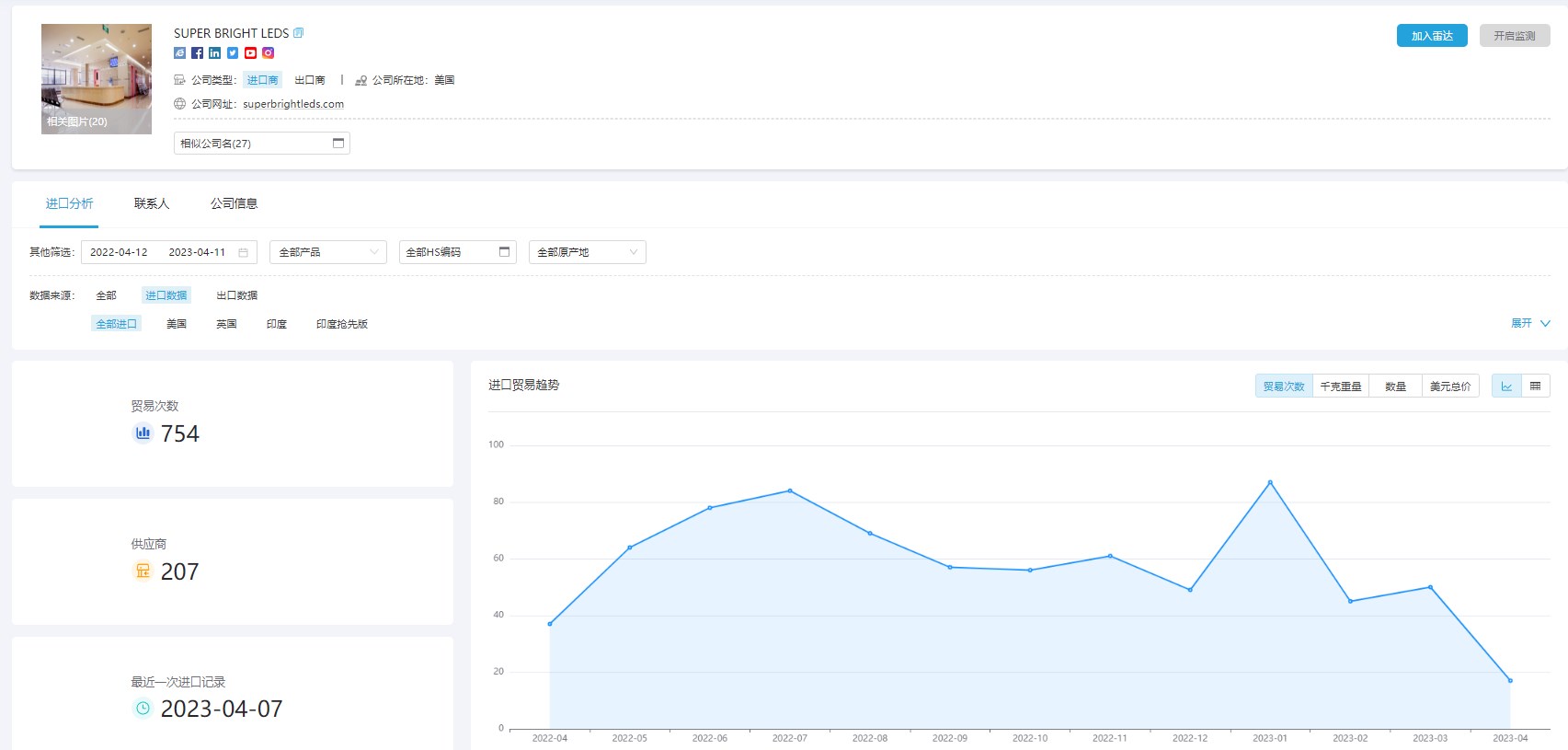Filter imports by 印度

(x=276, y=324)
